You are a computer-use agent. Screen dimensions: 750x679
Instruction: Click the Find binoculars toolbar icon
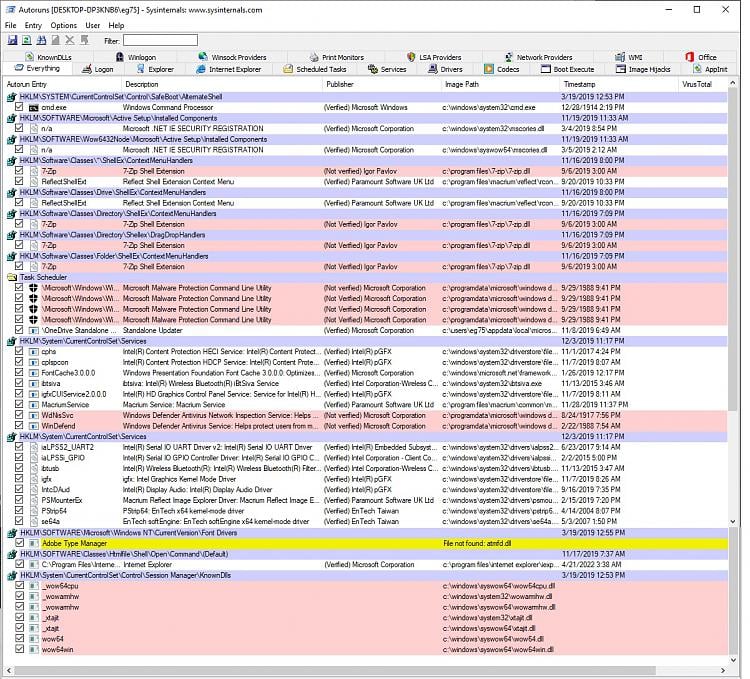click(x=42, y=41)
